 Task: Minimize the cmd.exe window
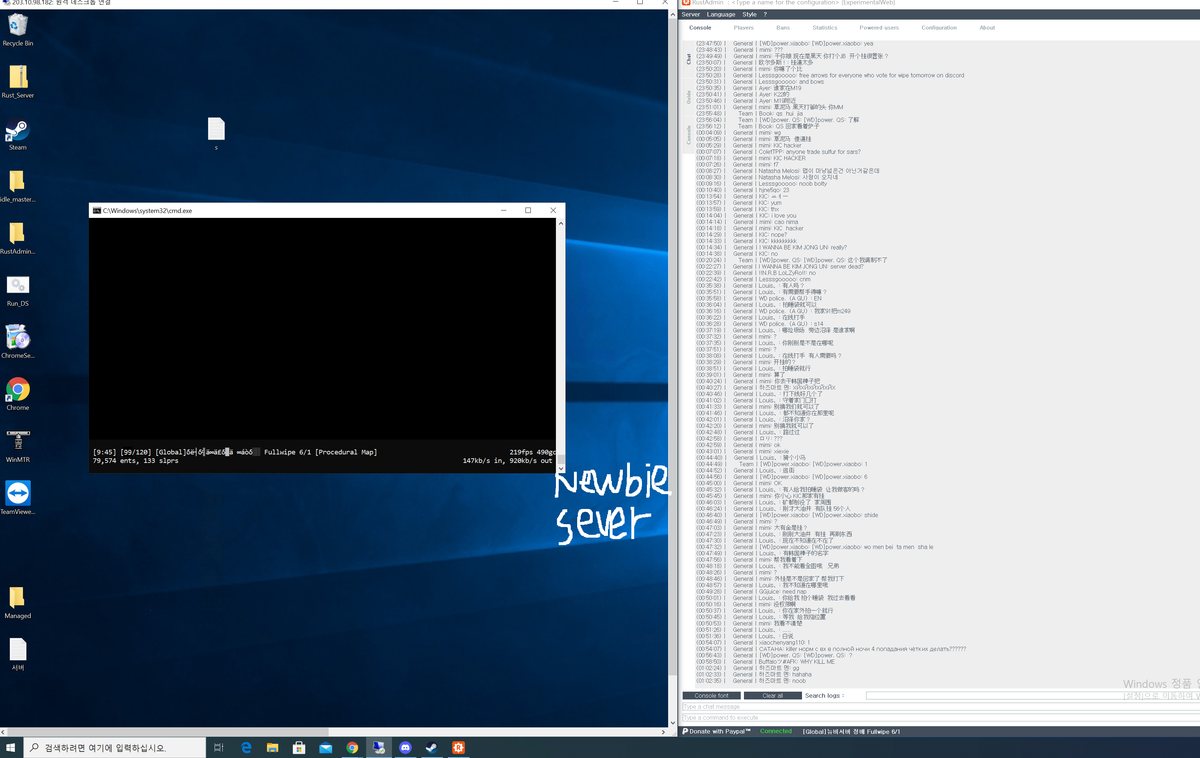(503, 211)
